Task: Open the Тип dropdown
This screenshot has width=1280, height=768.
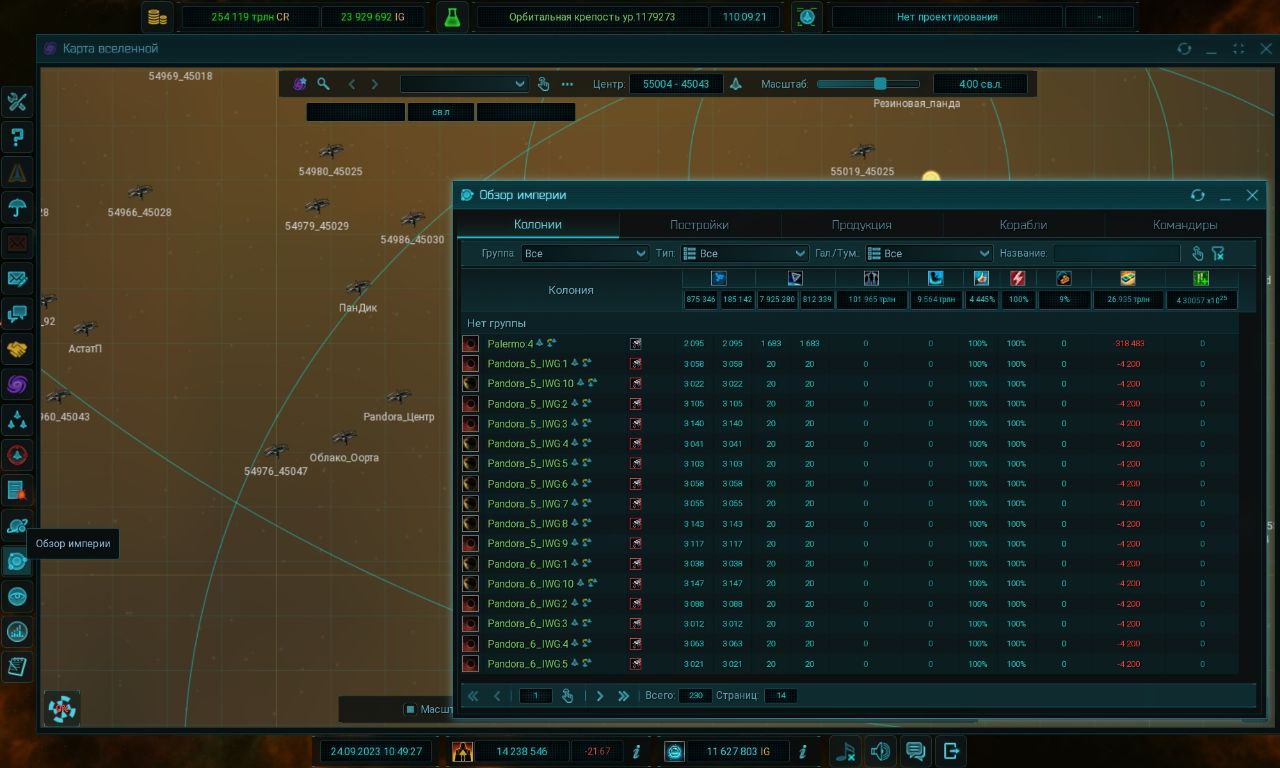Action: click(x=745, y=254)
